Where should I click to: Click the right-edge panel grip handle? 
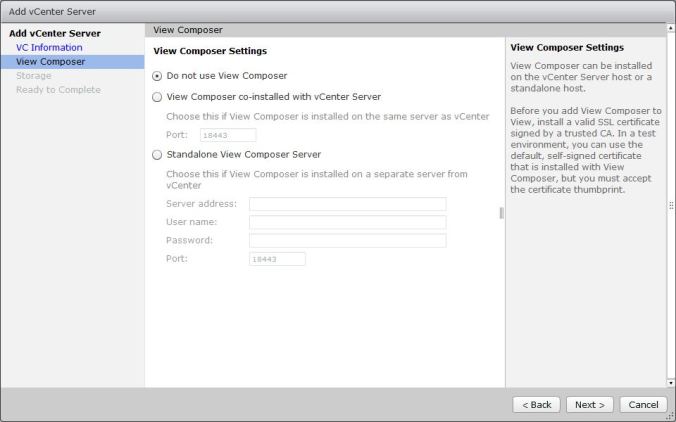pos(671,205)
